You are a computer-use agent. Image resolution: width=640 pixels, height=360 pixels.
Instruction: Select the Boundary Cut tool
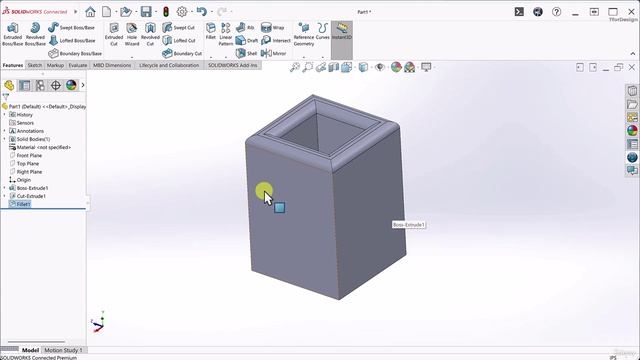click(182, 53)
